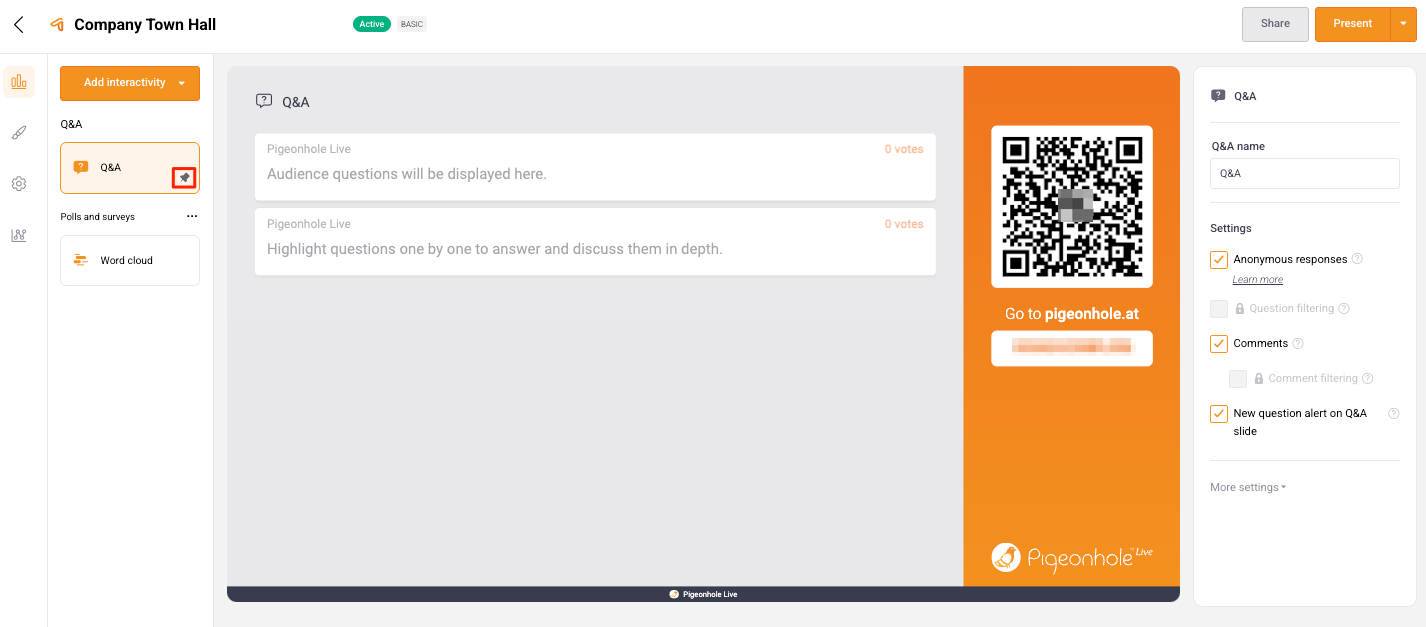Disable the Anonymous responses checkbox
This screenshot has height=627, width=1426.
(x=1219, y=260)
